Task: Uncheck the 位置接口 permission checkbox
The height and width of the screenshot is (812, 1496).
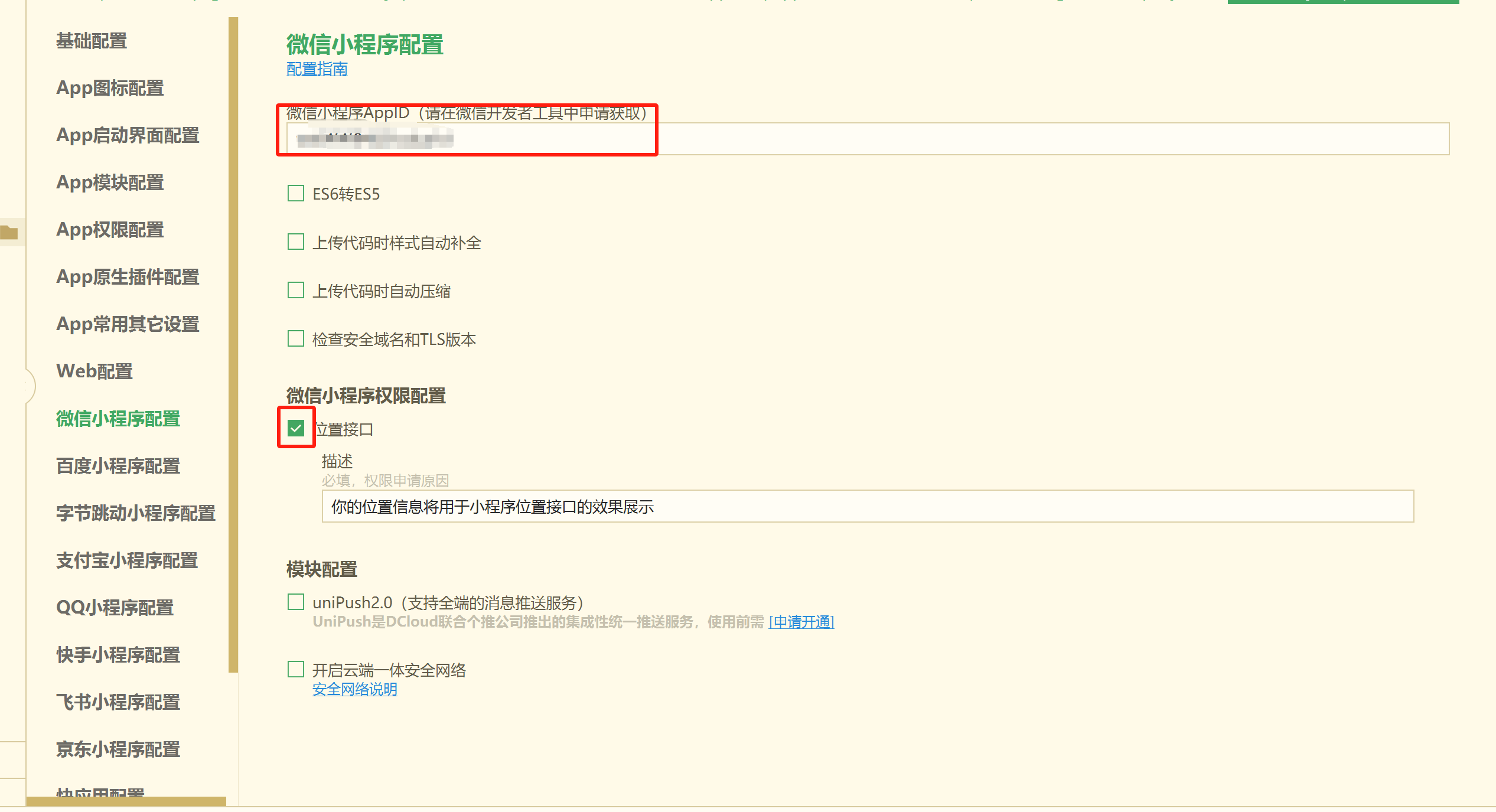Action: pyautogui.click(x=296, y=428)
